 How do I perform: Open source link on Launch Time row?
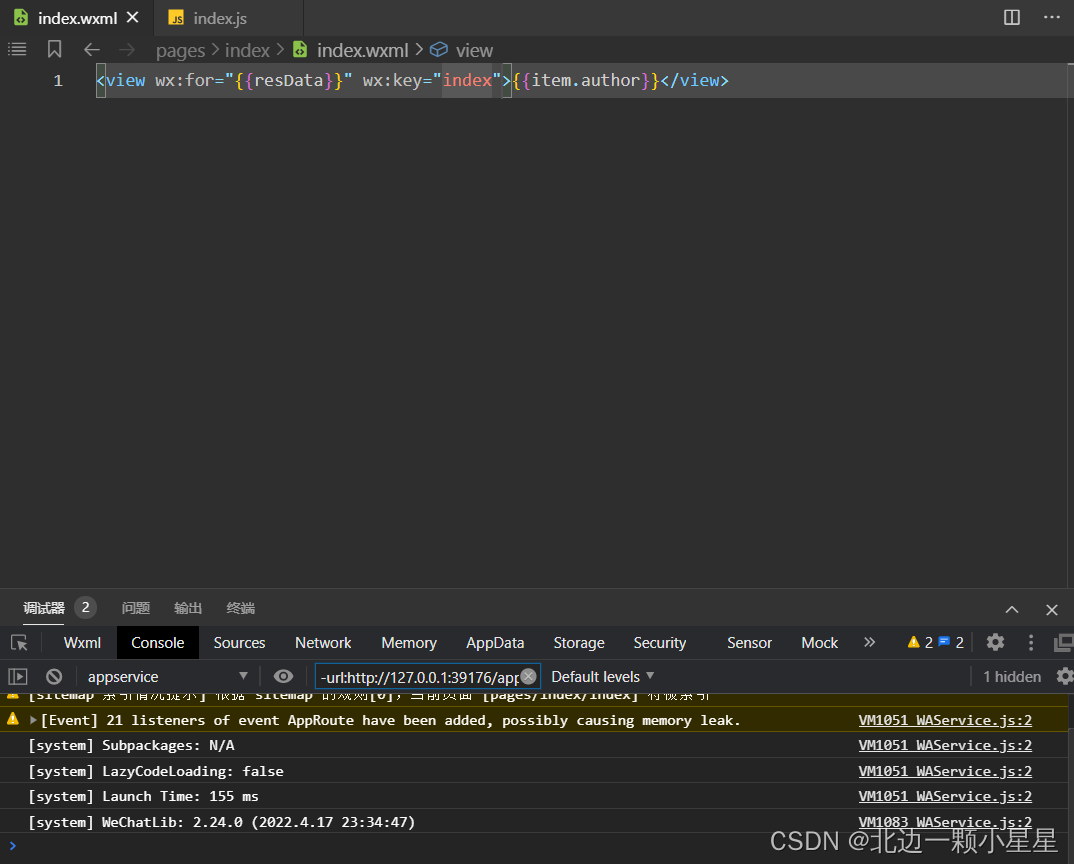pyautogui.click(x=945, y=797)
